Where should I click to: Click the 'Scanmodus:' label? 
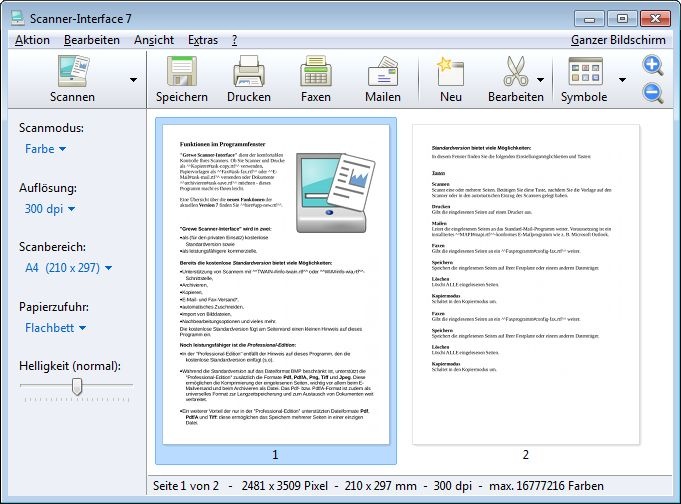(x=51, y=128)
